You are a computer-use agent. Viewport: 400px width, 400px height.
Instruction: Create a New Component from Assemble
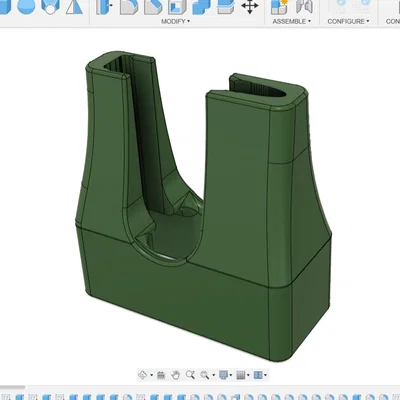[x=279, y=7]
